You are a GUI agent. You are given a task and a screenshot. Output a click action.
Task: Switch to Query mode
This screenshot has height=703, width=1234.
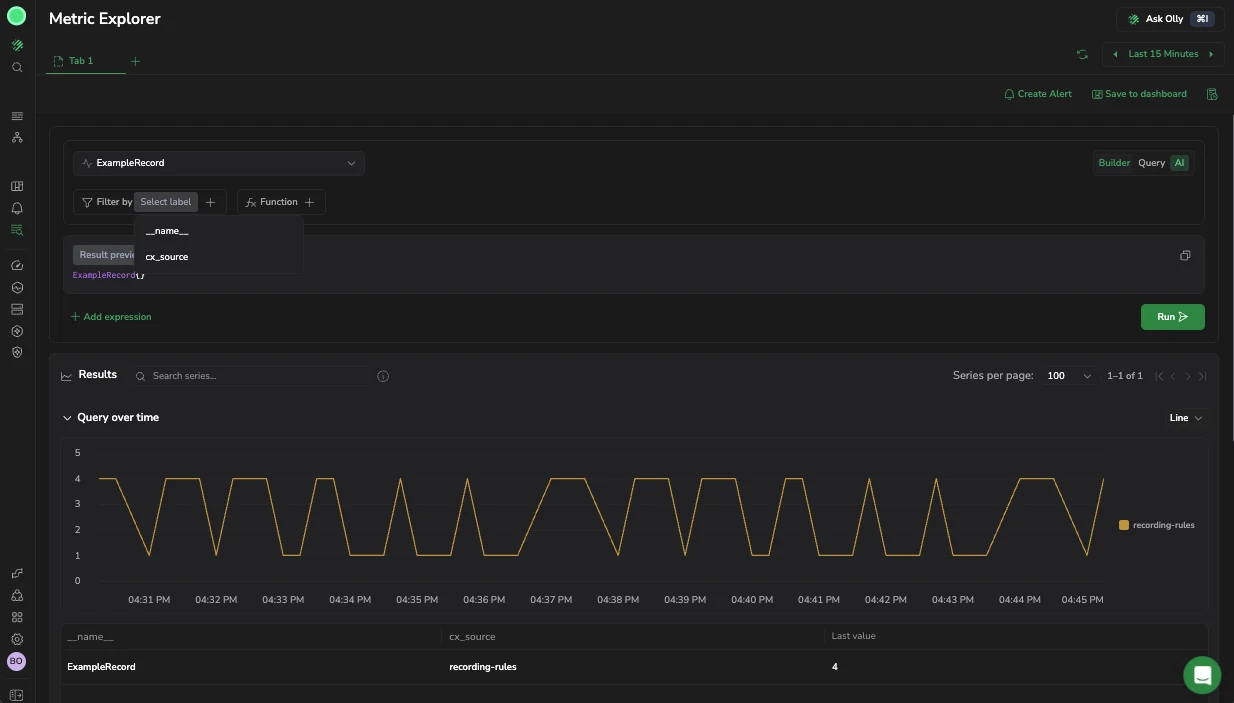coord(1151,163)
